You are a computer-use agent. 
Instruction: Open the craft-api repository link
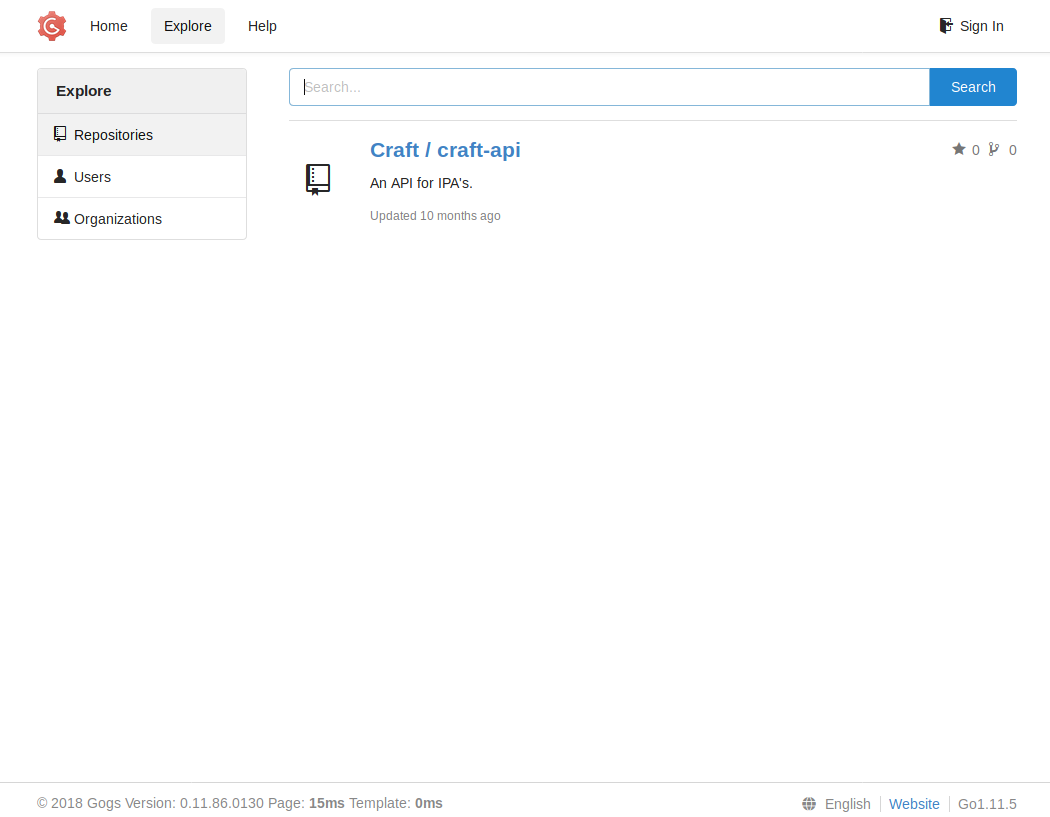pyautogui.click(x=445, y=150)
